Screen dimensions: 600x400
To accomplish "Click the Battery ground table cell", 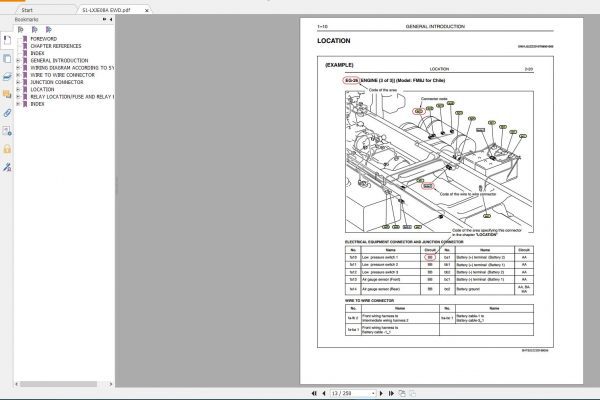I will click(485, 289).
